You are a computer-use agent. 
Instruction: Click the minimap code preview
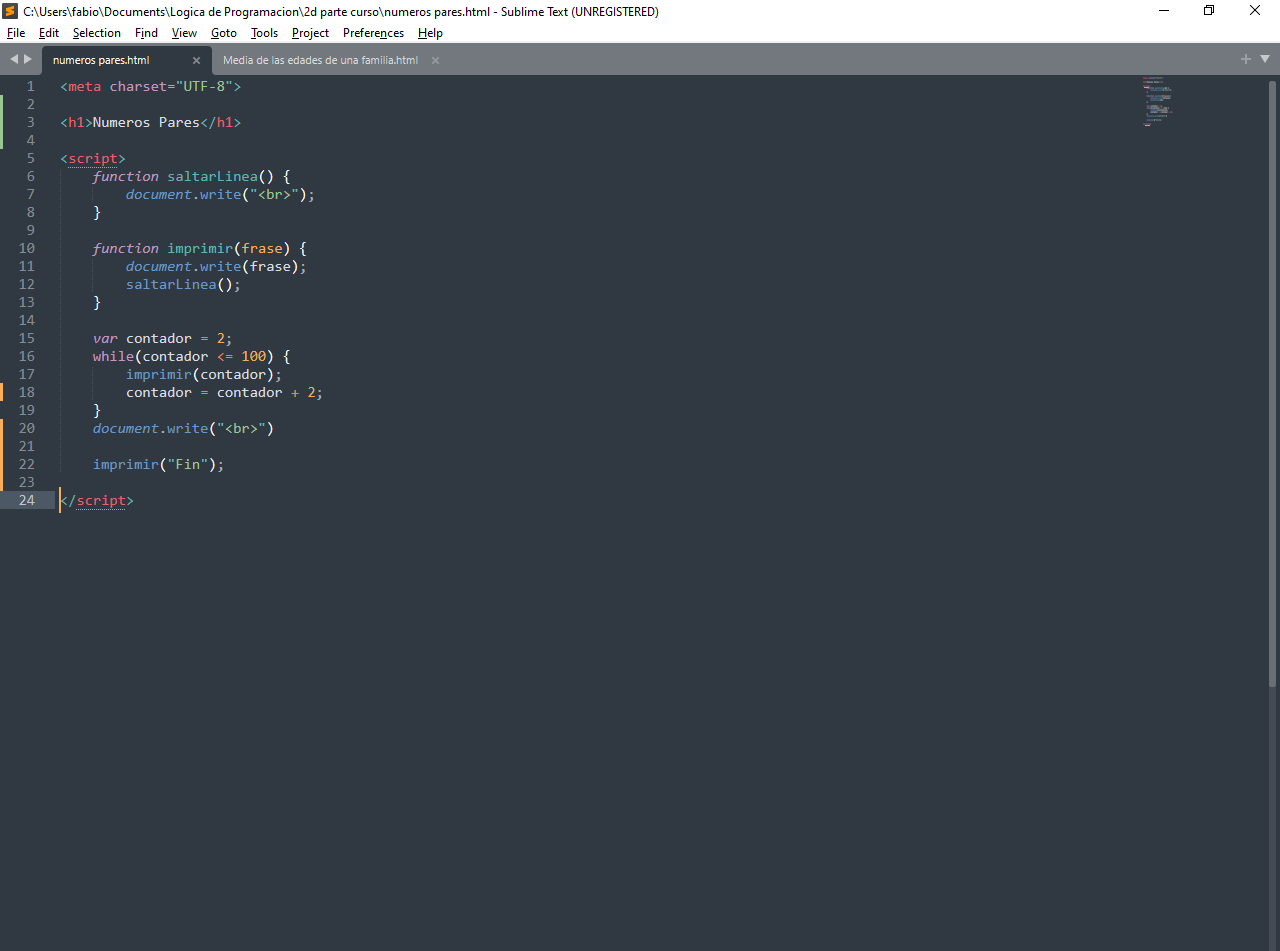1157,101
